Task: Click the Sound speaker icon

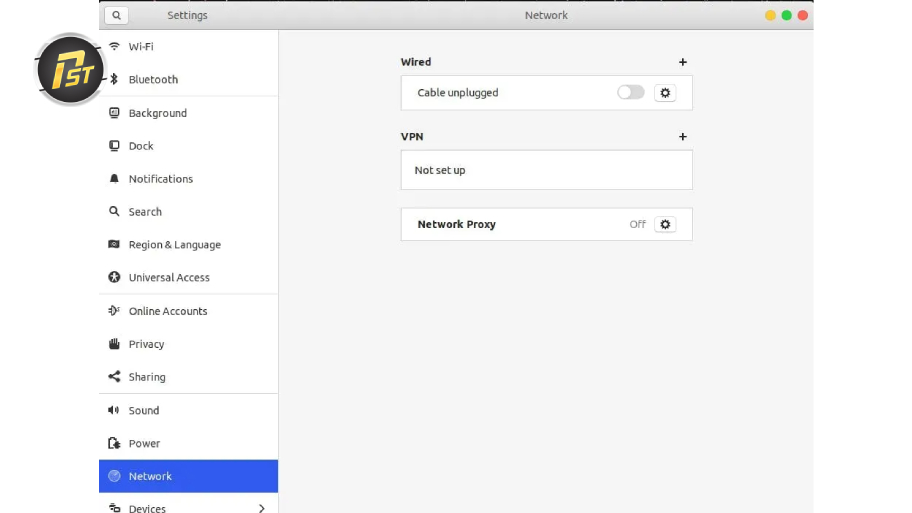Action: pyautogui.click(x=114, y=410)
